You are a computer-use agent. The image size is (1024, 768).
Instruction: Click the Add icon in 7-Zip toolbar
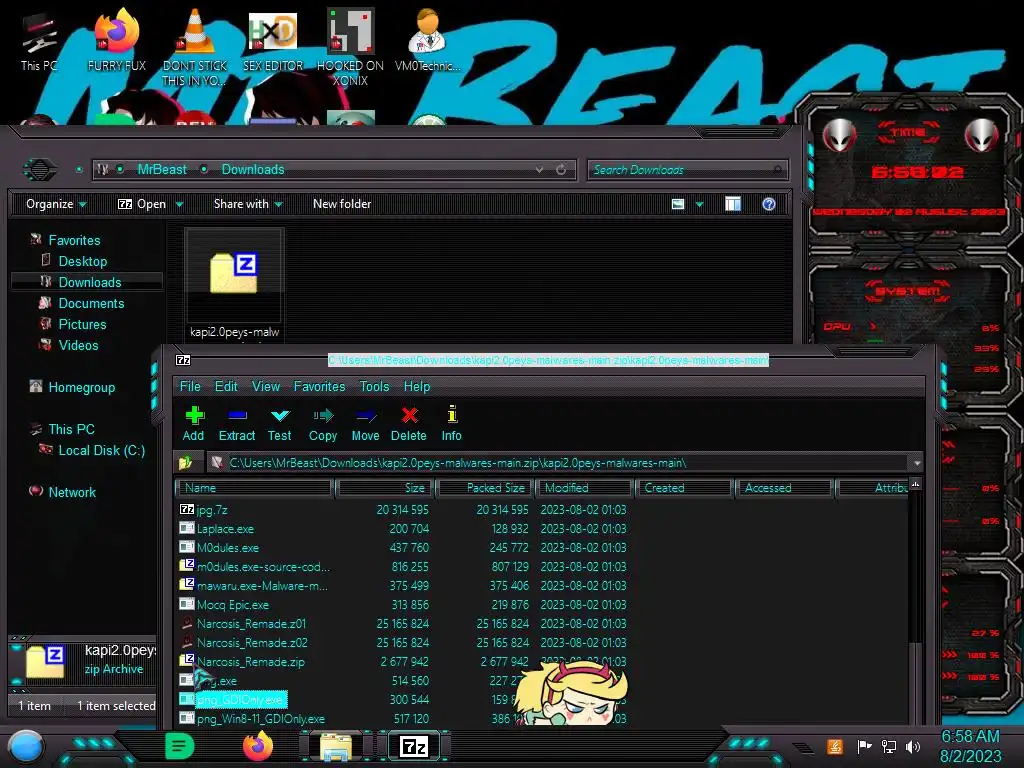click(x=195, y=415)
